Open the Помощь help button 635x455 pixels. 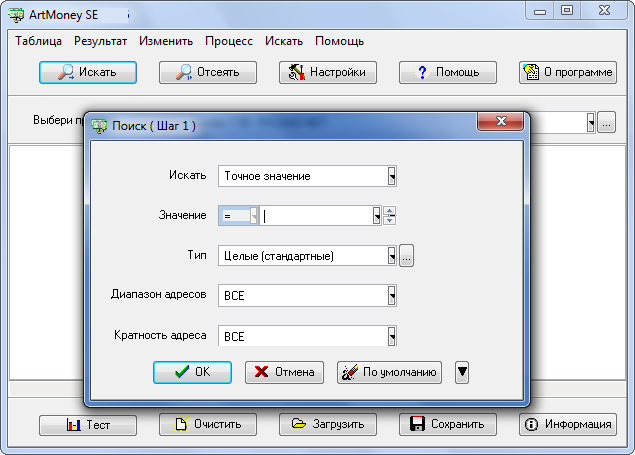(x=448, y=72)
